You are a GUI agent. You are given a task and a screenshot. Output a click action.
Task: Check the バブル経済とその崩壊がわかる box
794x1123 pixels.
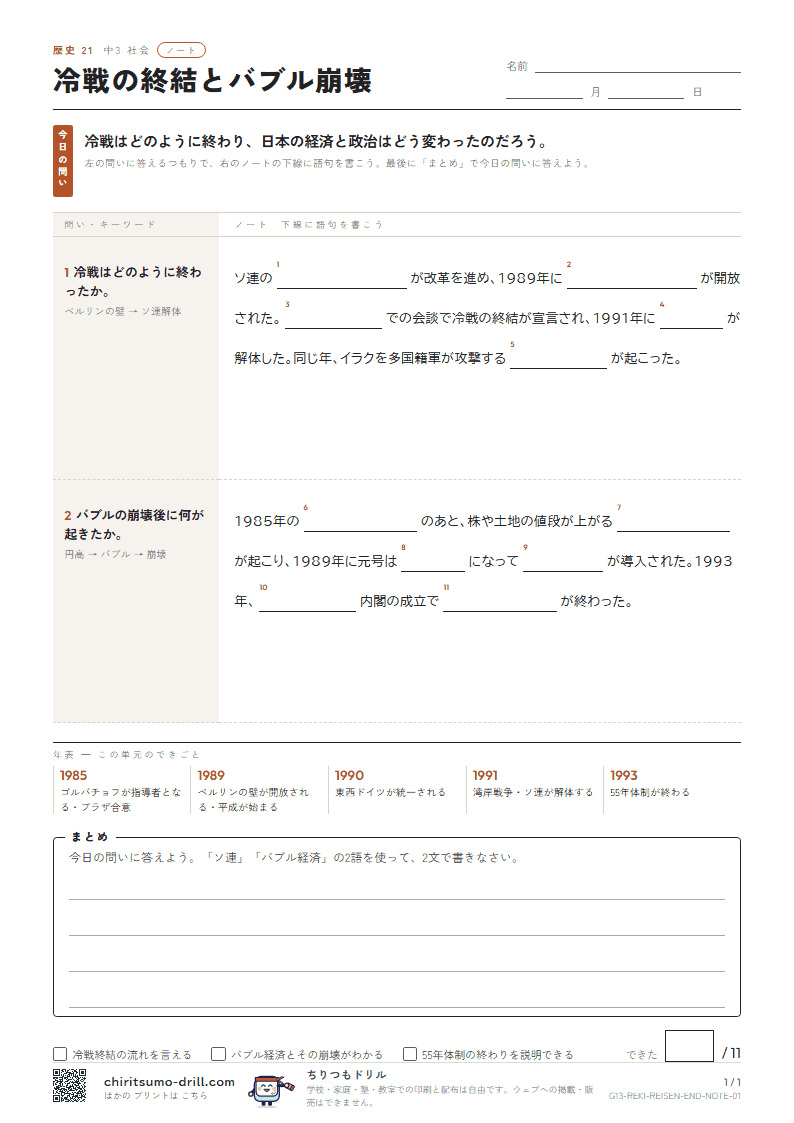click(218, 1054)
